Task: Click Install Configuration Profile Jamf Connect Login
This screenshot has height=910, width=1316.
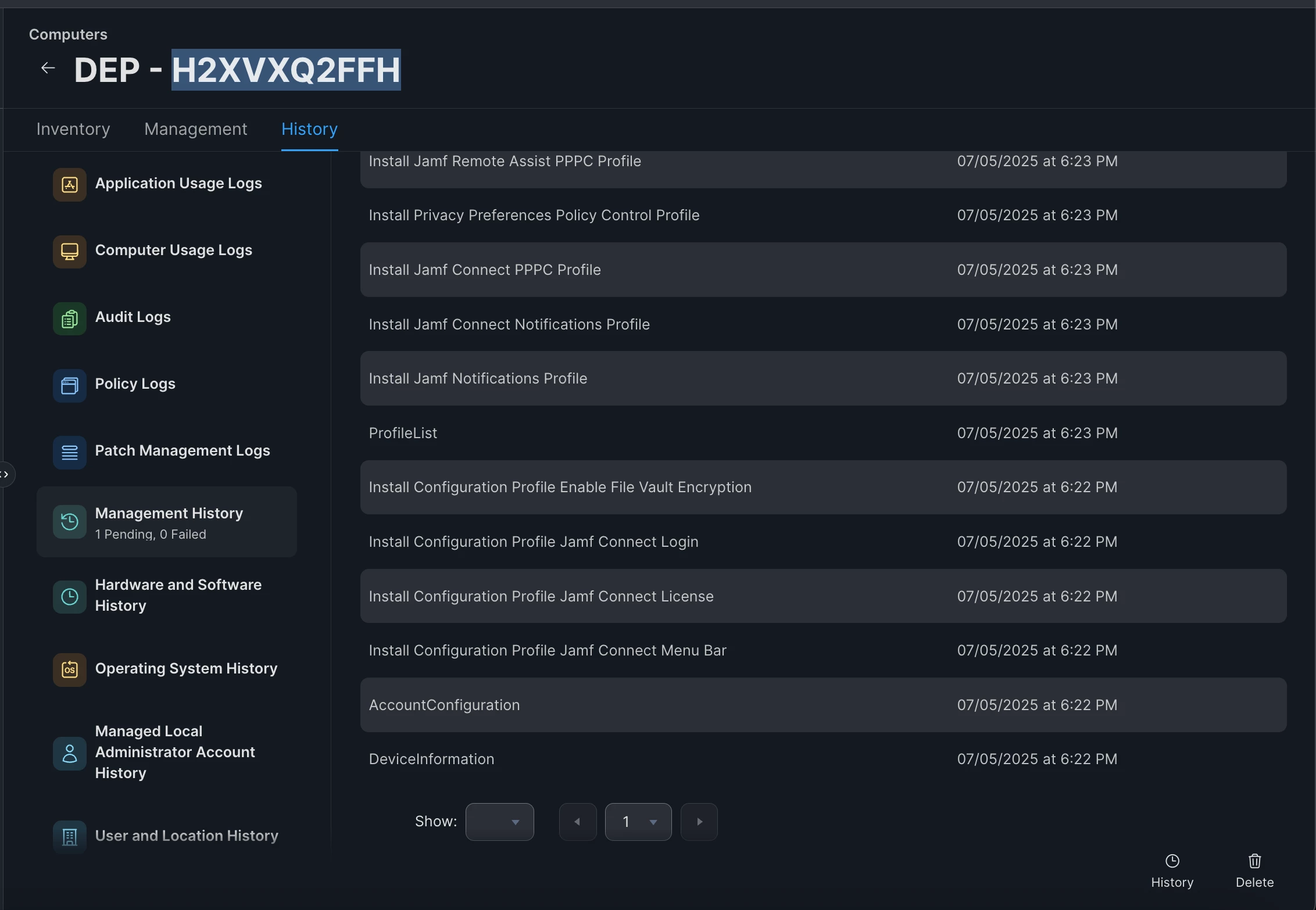Action: [823, 542]
